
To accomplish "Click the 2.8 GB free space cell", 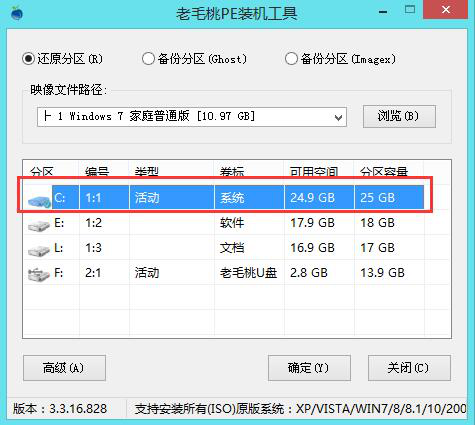I will (309, 273).
